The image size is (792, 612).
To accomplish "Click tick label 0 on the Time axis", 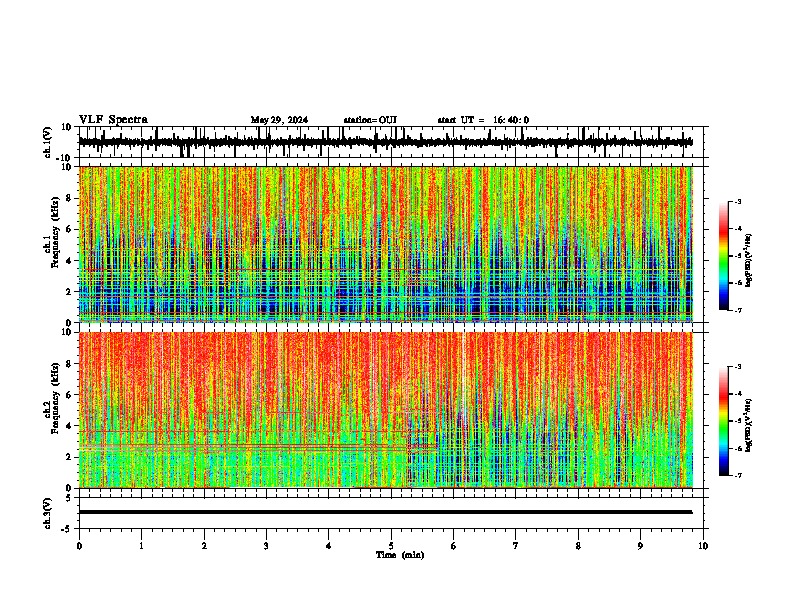I will 79,546.
